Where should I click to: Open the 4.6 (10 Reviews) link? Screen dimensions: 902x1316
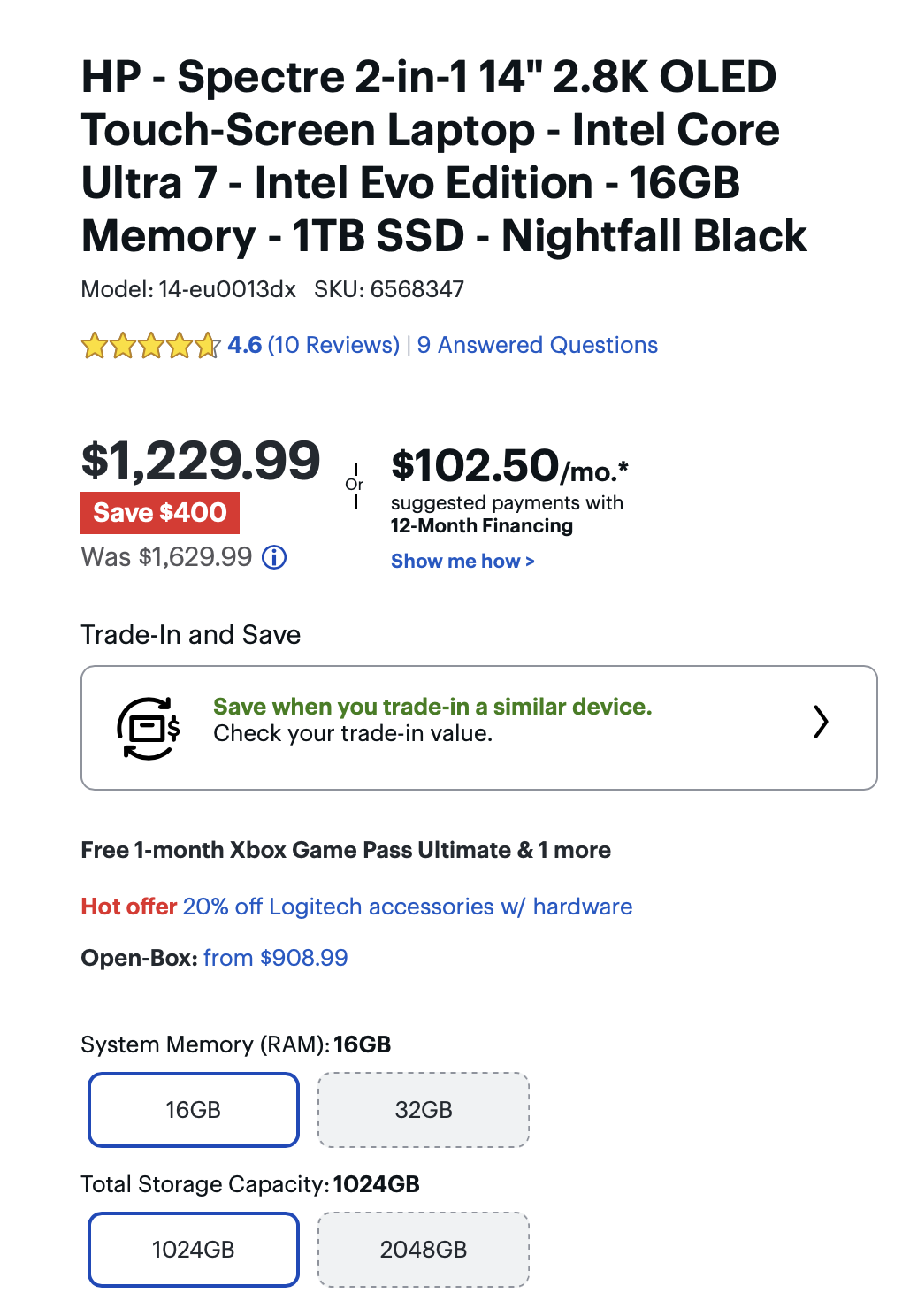tap(314, 345)
